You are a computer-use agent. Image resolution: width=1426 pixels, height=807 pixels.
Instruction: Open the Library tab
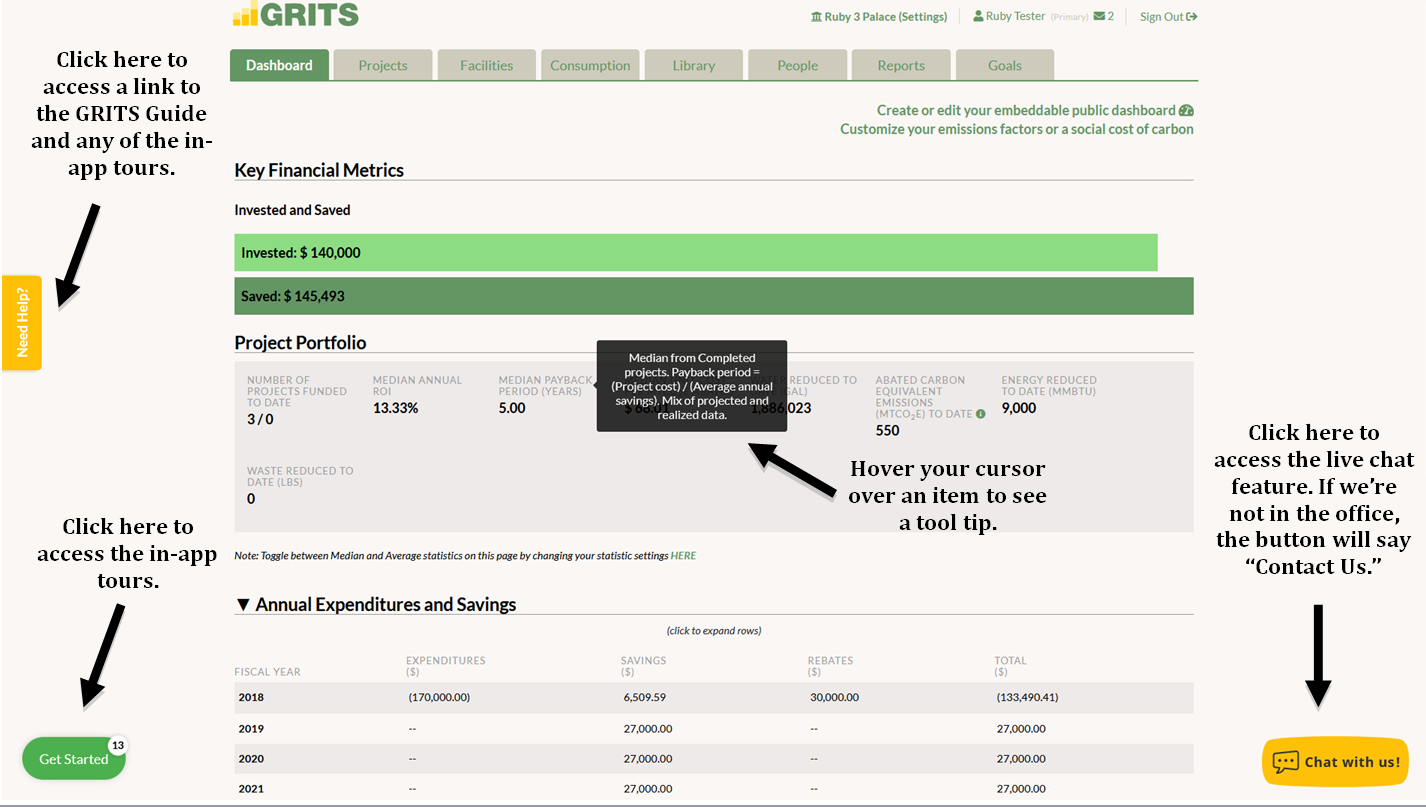pyautogui.click(x=694, y=65)
